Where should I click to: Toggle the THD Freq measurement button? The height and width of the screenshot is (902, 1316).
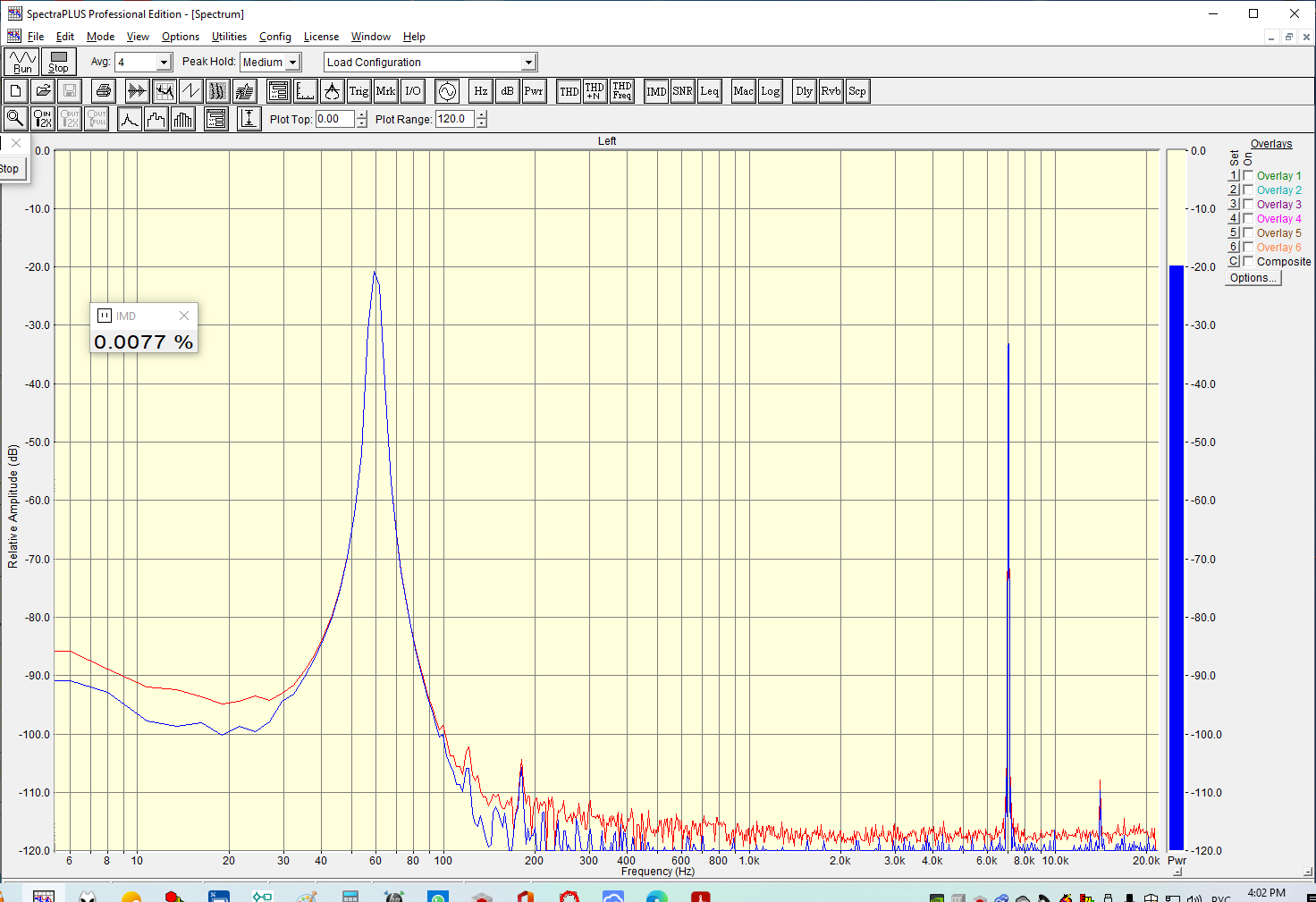[x=622, y=91]
